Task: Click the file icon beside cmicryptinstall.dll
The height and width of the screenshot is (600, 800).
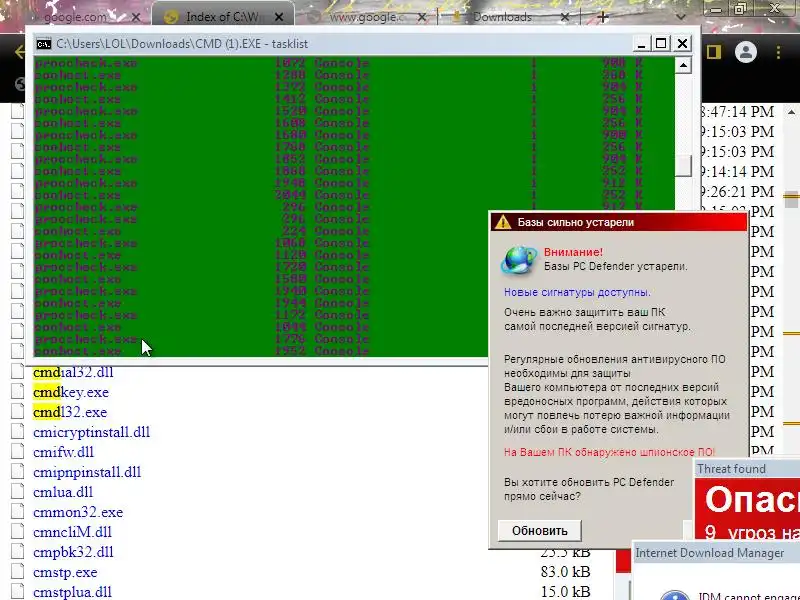Action: click(17, 431)
